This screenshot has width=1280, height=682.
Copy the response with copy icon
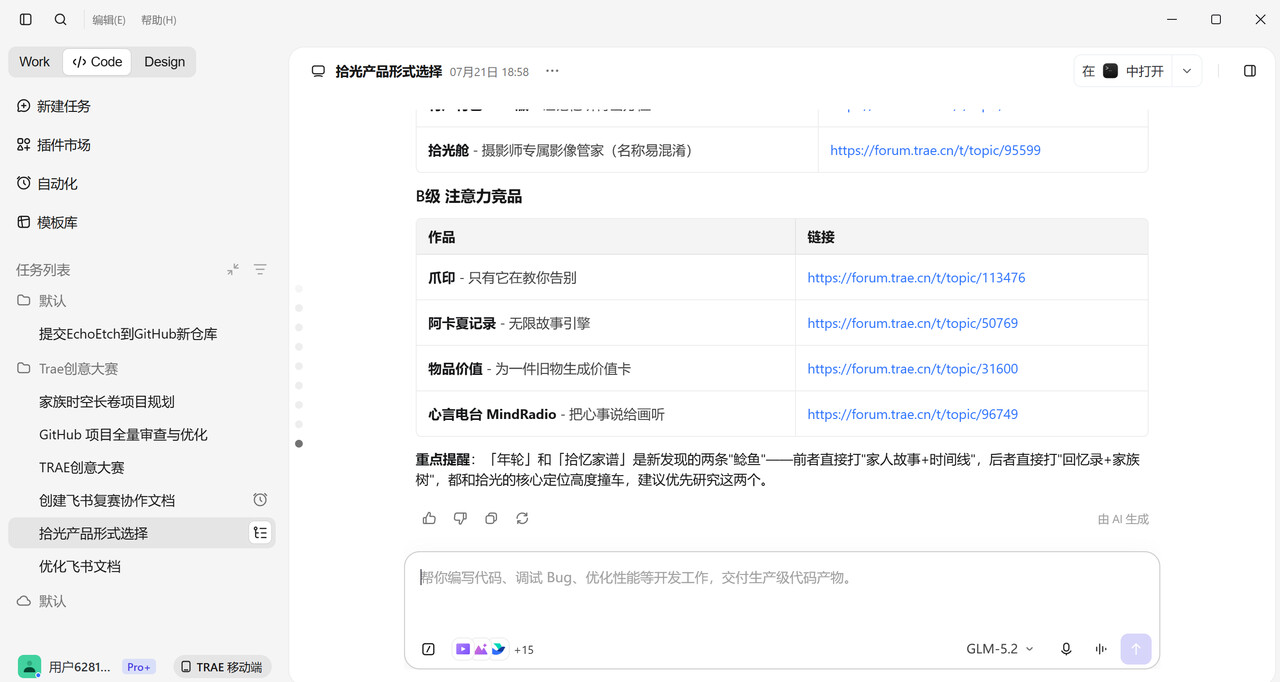click(491, 518)
